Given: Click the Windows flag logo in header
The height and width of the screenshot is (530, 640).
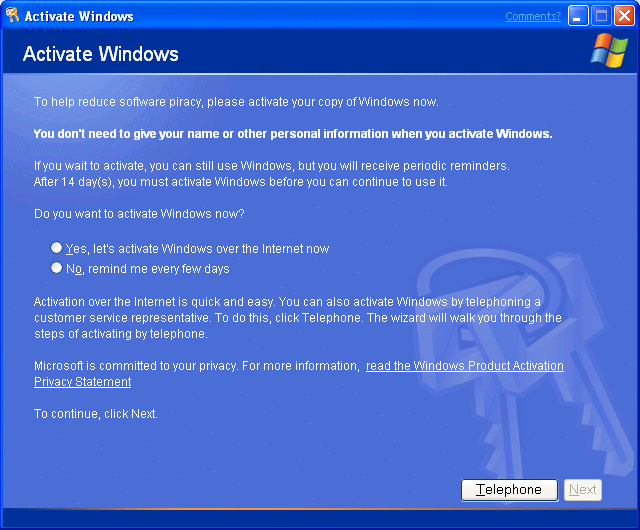Looking at the screenshot, I should point(609,50).
